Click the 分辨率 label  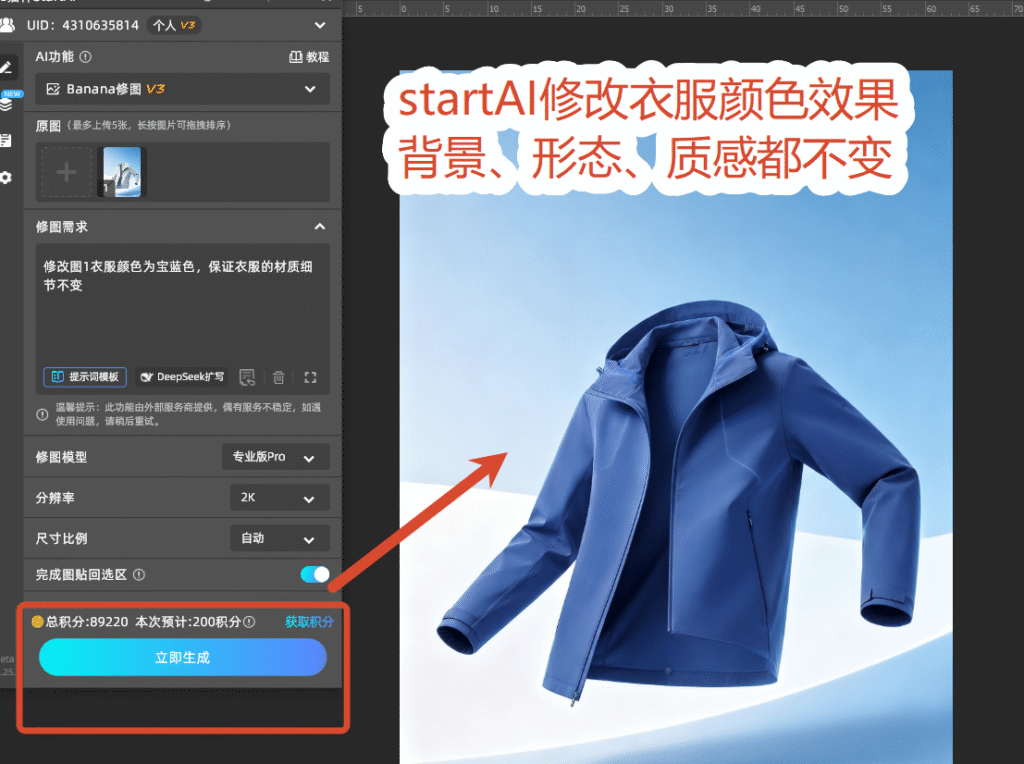pos(55,498)
